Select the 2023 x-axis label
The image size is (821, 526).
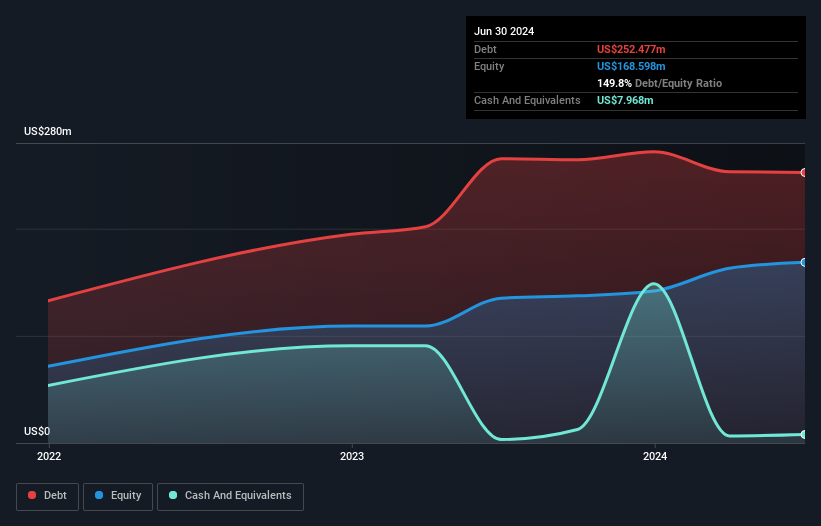click(x=352, y=456)
